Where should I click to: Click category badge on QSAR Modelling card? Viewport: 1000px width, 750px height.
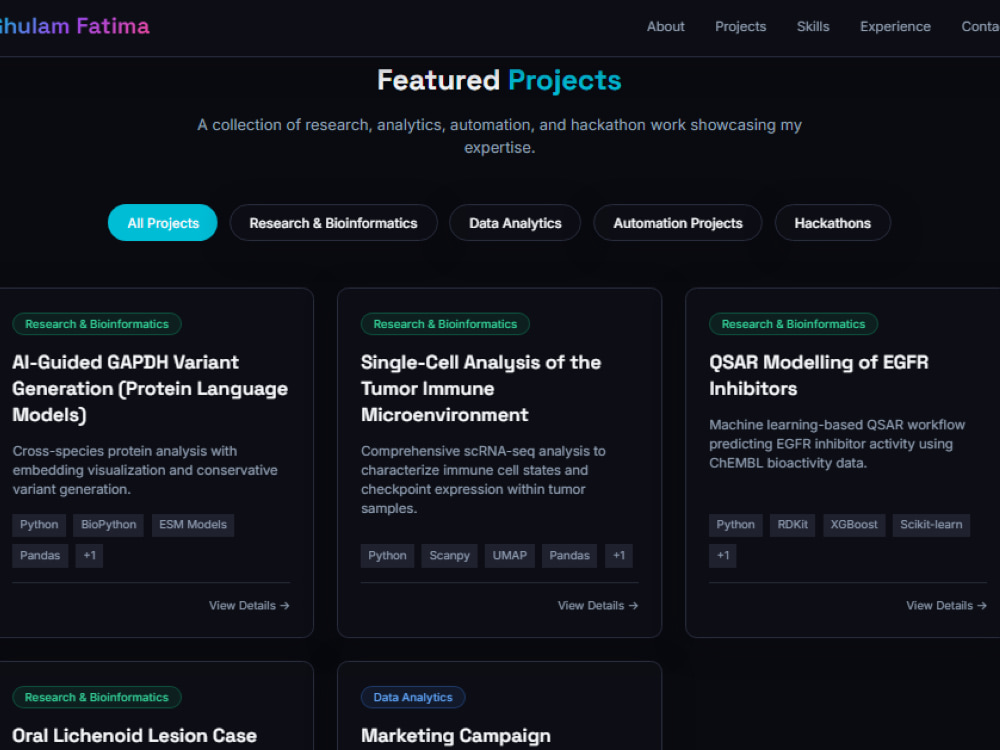(x=793, y=324)
